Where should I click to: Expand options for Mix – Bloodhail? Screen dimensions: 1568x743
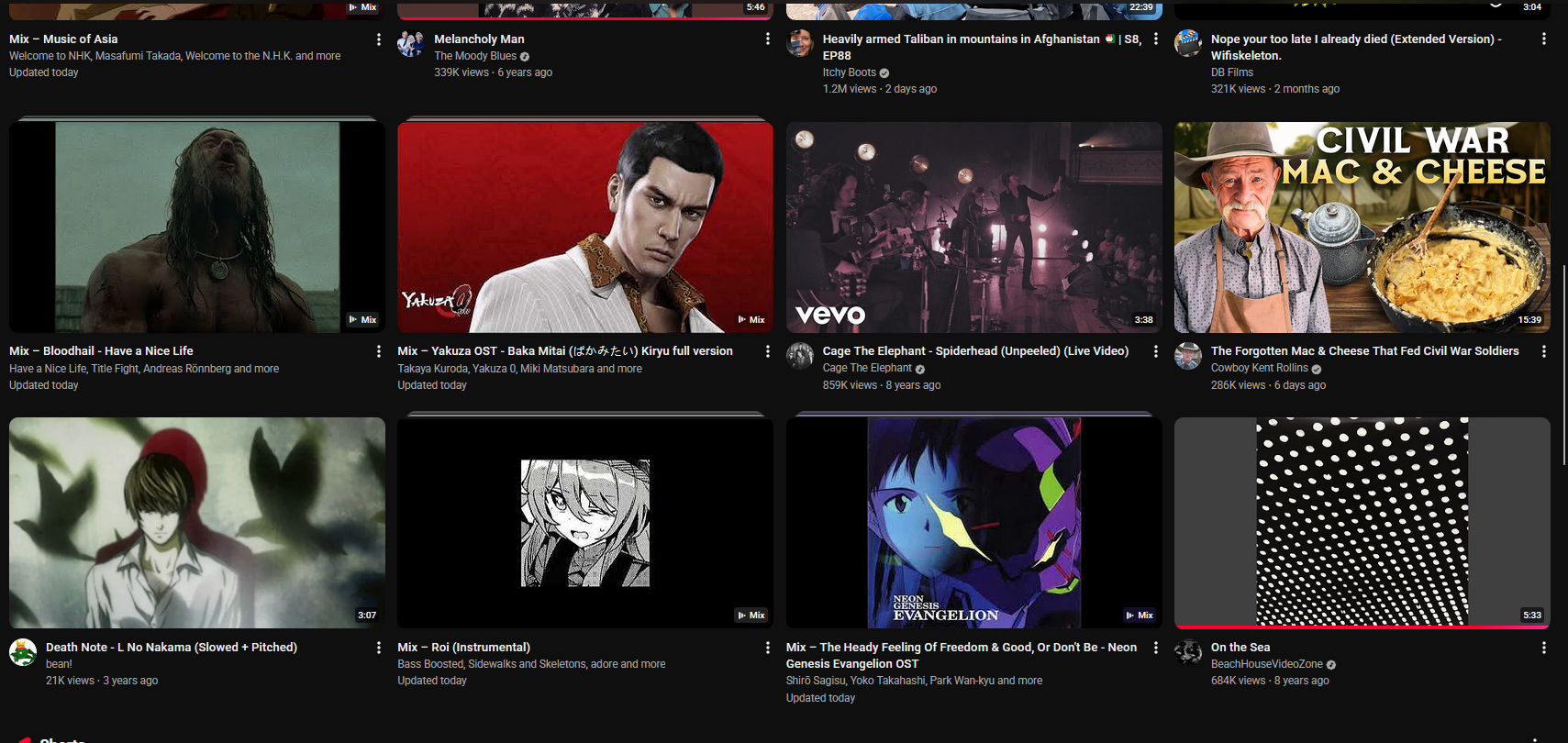pos(379,351)
